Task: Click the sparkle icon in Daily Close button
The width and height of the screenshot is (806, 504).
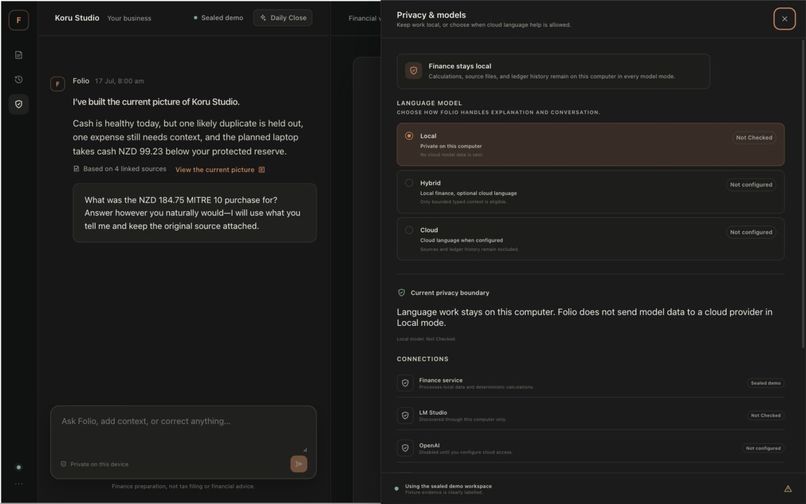Action: [263, 18]
